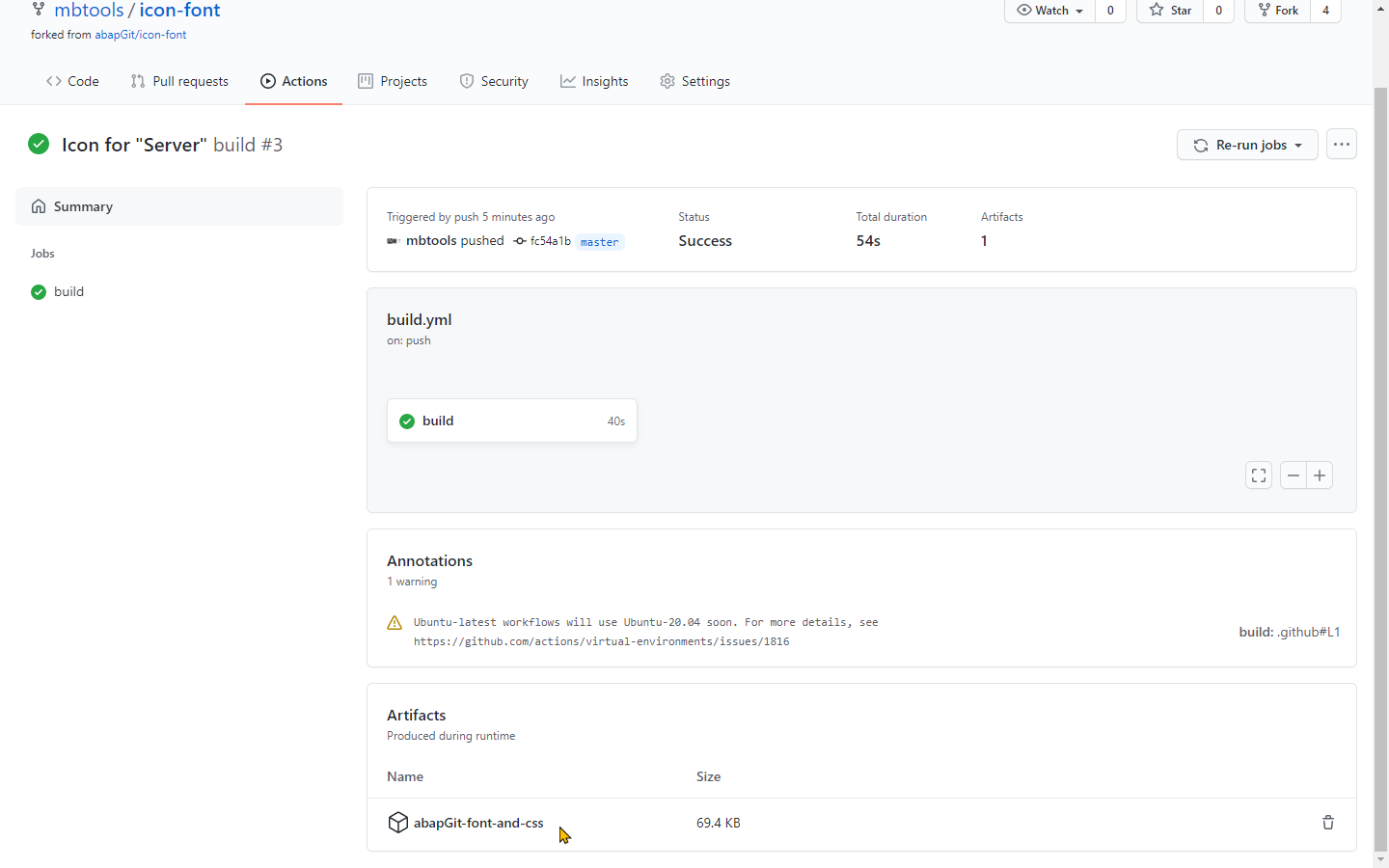Open the build: .github#L1 annotation link
The image size is (1389, 868).
coord(1290,632)
